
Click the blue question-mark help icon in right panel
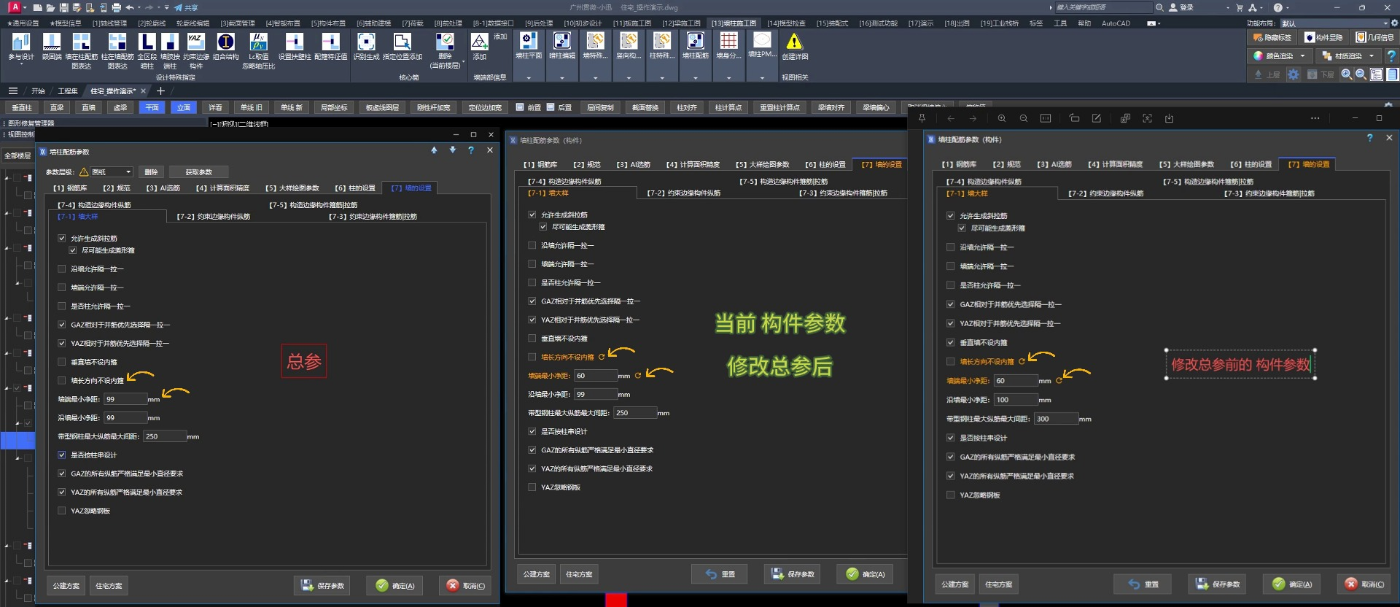[x=1390, y=56]
